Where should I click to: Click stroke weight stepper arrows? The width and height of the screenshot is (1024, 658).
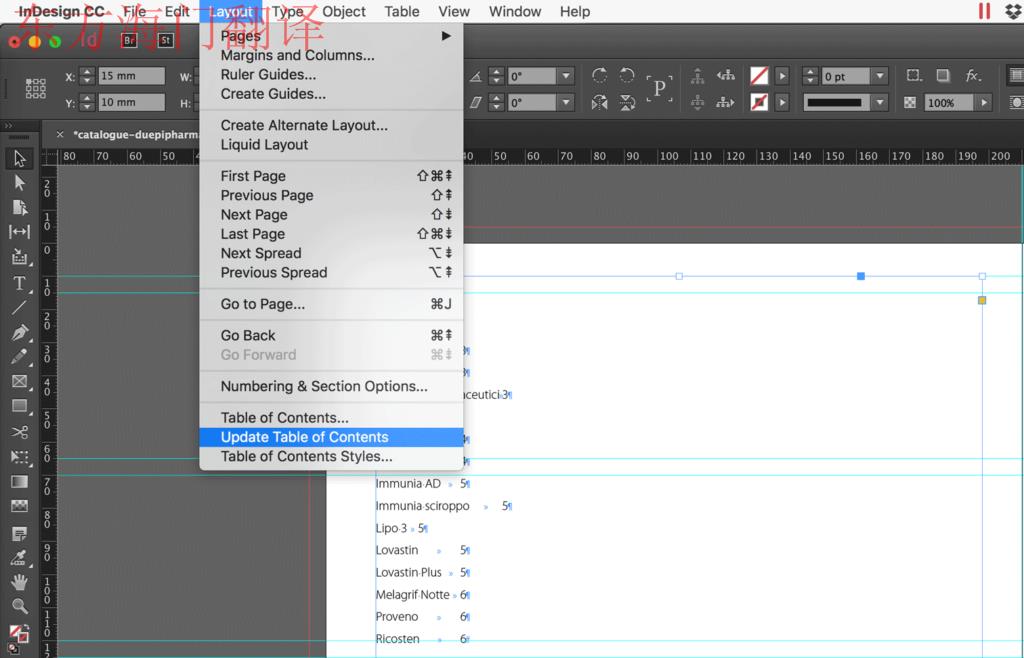810,76
